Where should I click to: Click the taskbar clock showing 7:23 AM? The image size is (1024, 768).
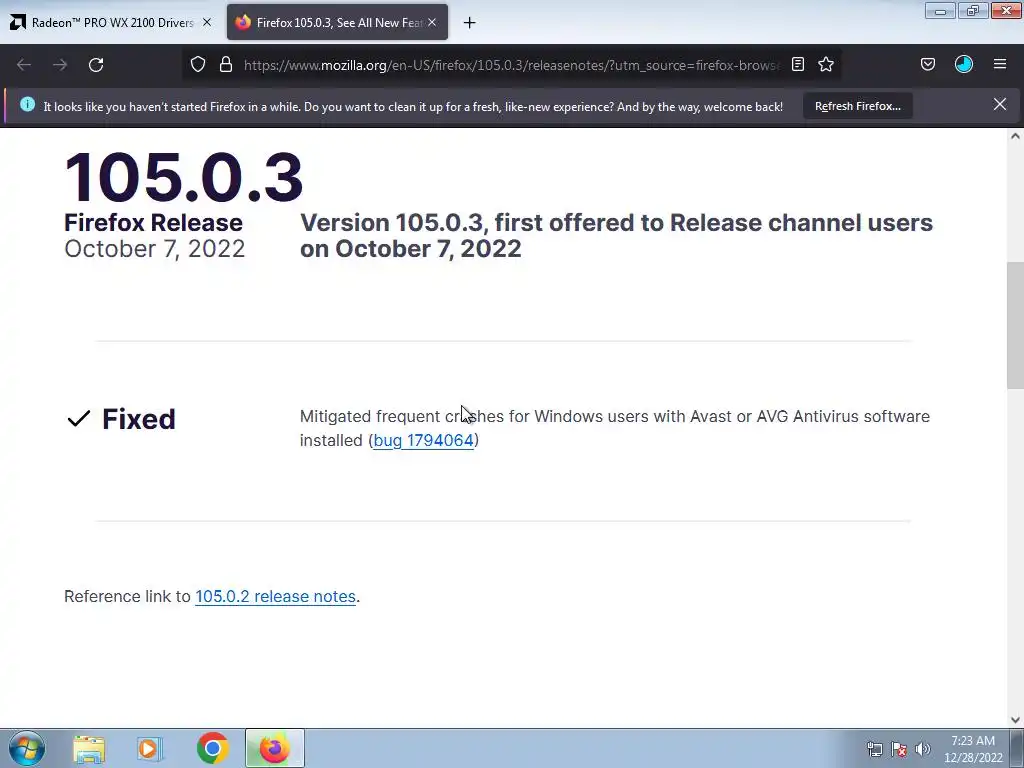[x=973, y=749]
